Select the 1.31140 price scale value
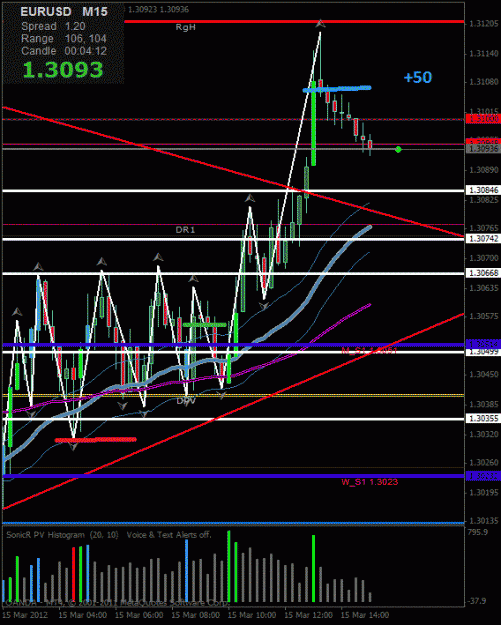Viewport: 501px width, 625px height. [x=483, y=53]
